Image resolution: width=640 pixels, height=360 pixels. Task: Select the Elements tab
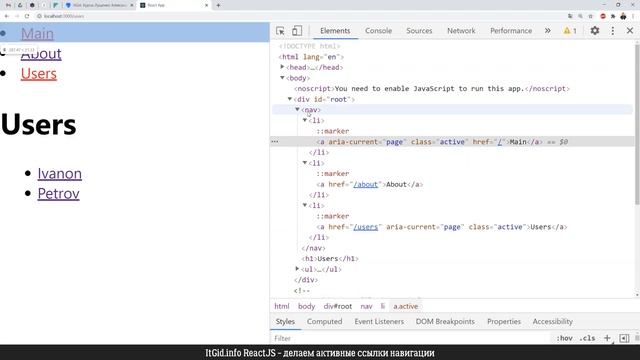pyautogui.click(x=335, y=31)
